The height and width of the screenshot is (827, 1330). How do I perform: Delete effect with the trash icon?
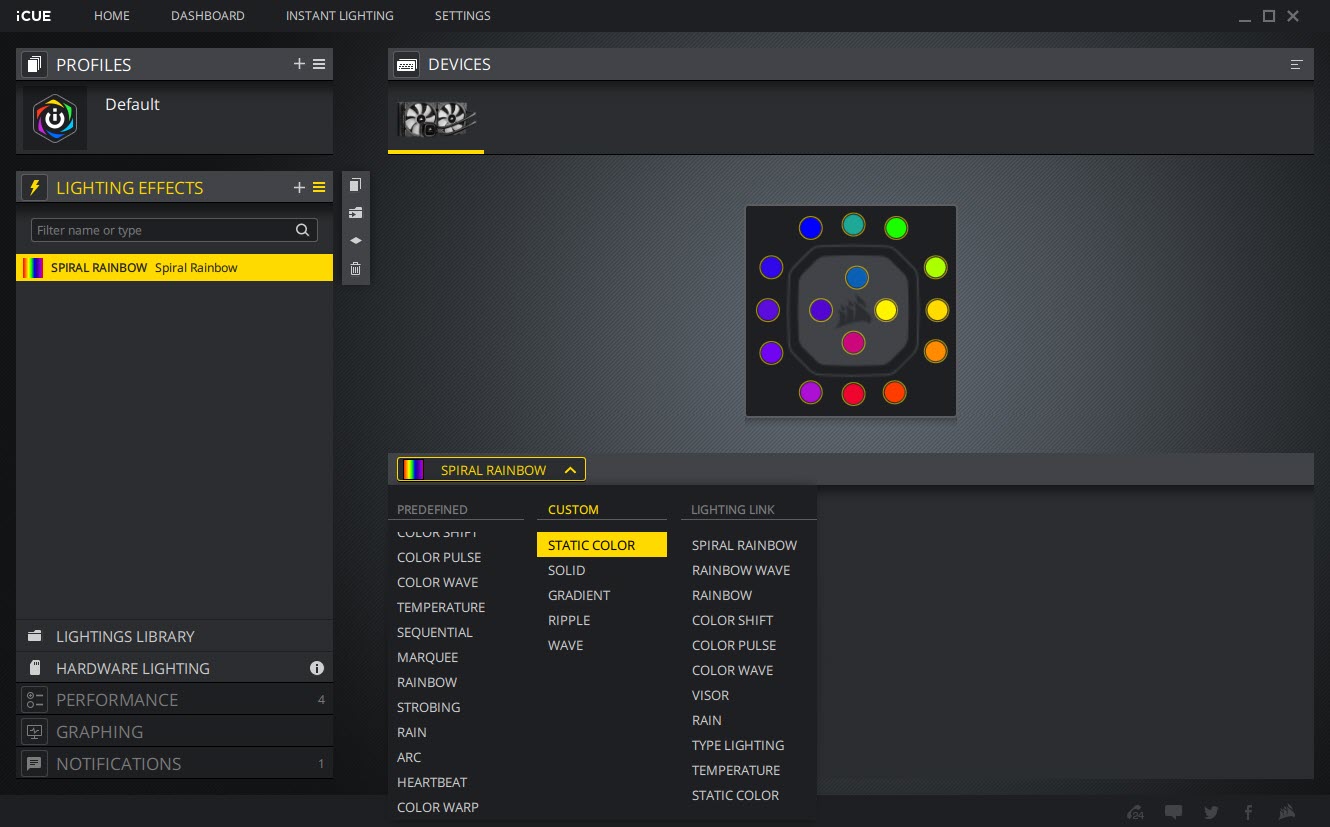click(x=355, y=269)
